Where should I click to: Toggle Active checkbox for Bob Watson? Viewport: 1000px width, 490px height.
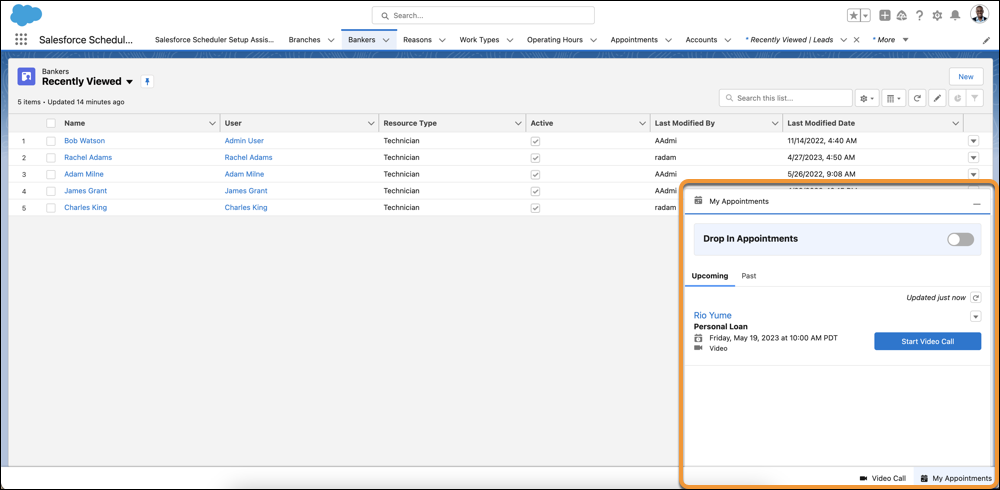[x=536, y=141]
